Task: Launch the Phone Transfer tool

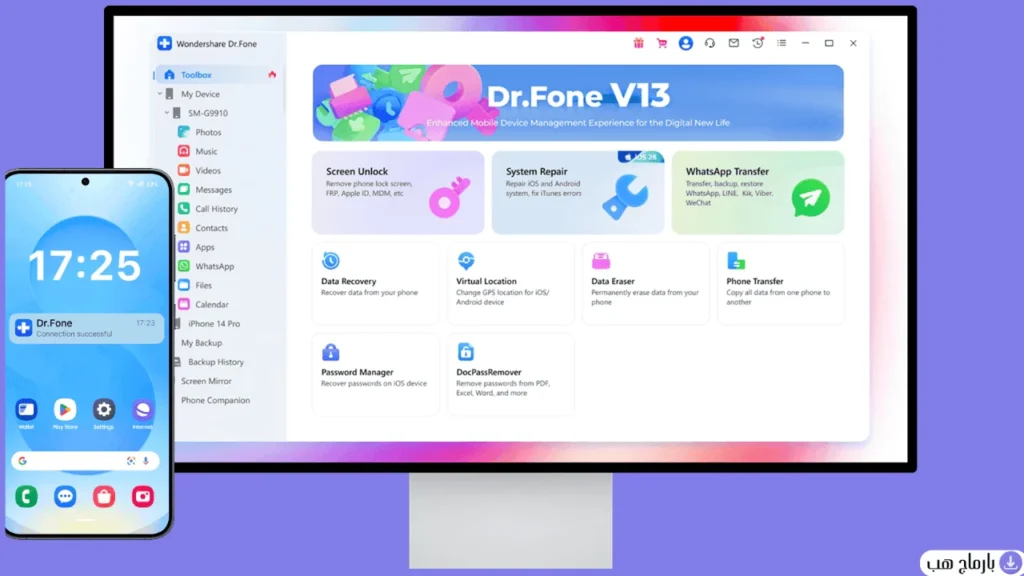Action: [x=781, y=283]
